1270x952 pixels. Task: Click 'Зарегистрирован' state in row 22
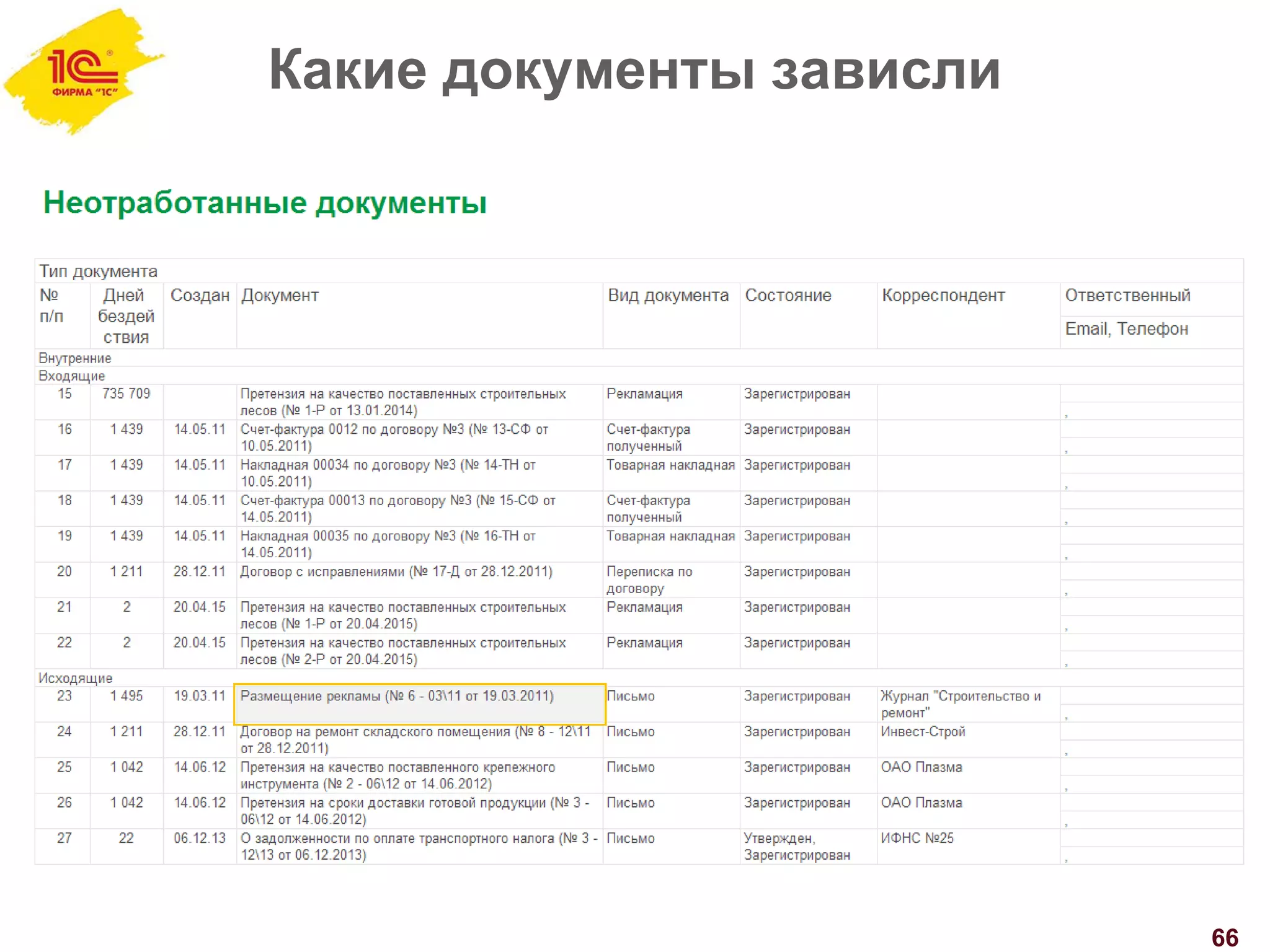pyautogui.click(x=797, y=643)
